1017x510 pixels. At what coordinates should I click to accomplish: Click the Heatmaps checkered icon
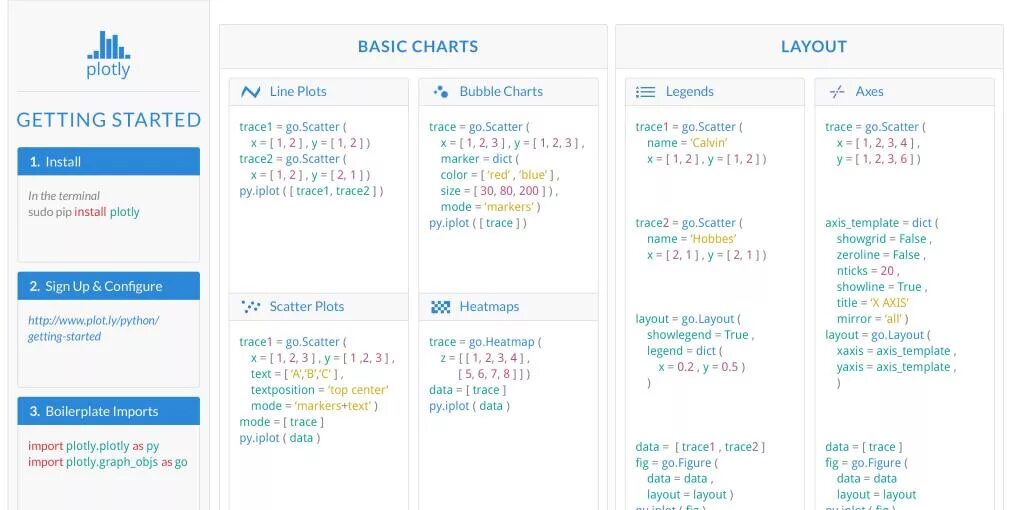click(x=440, y=307)
